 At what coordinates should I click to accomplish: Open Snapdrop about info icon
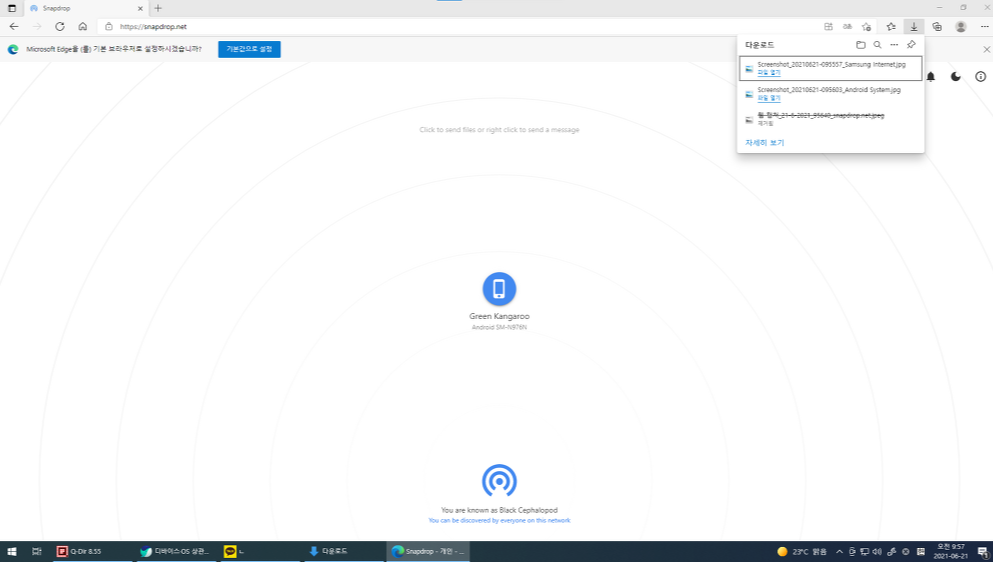980,77
